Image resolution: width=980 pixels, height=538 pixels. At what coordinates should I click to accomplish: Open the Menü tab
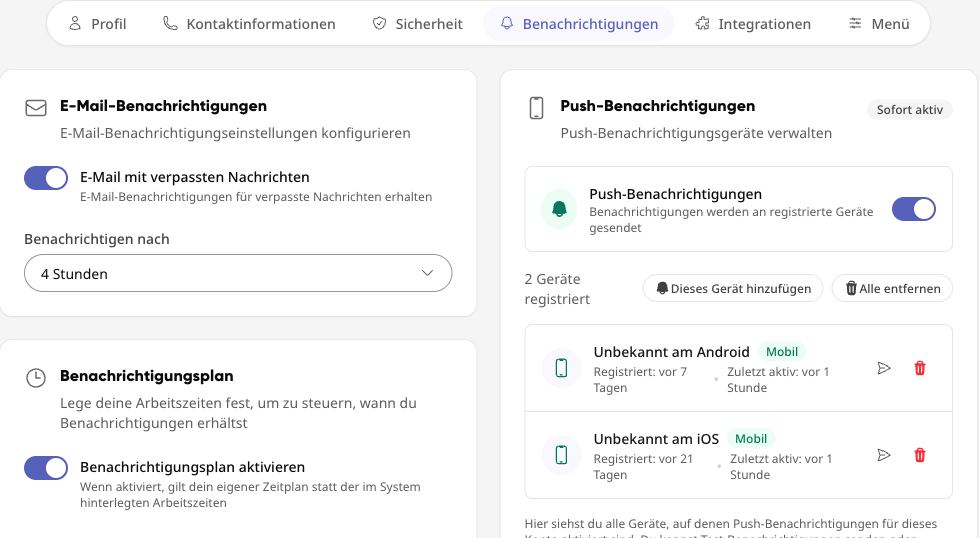[879, 24]
